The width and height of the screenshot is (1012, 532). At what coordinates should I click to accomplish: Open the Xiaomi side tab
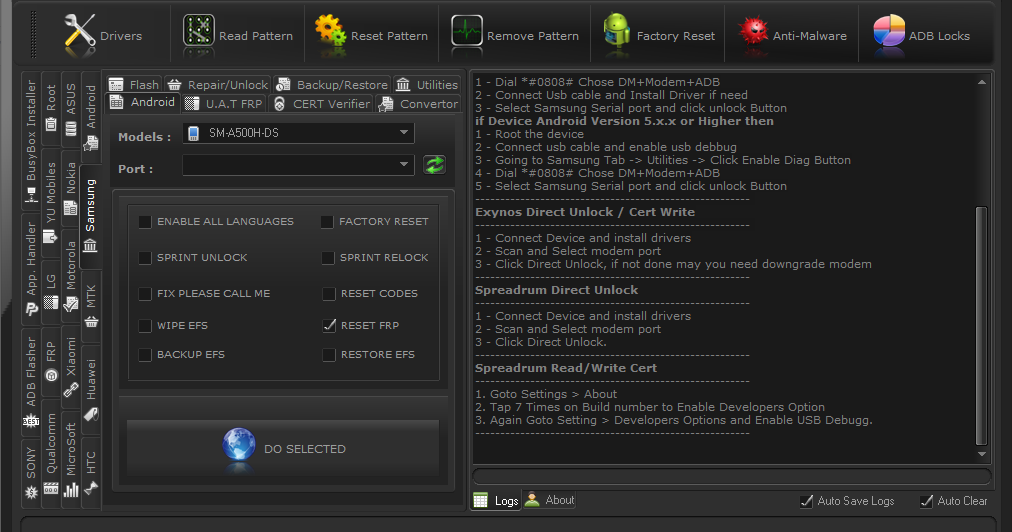click(x=71, y=367)
